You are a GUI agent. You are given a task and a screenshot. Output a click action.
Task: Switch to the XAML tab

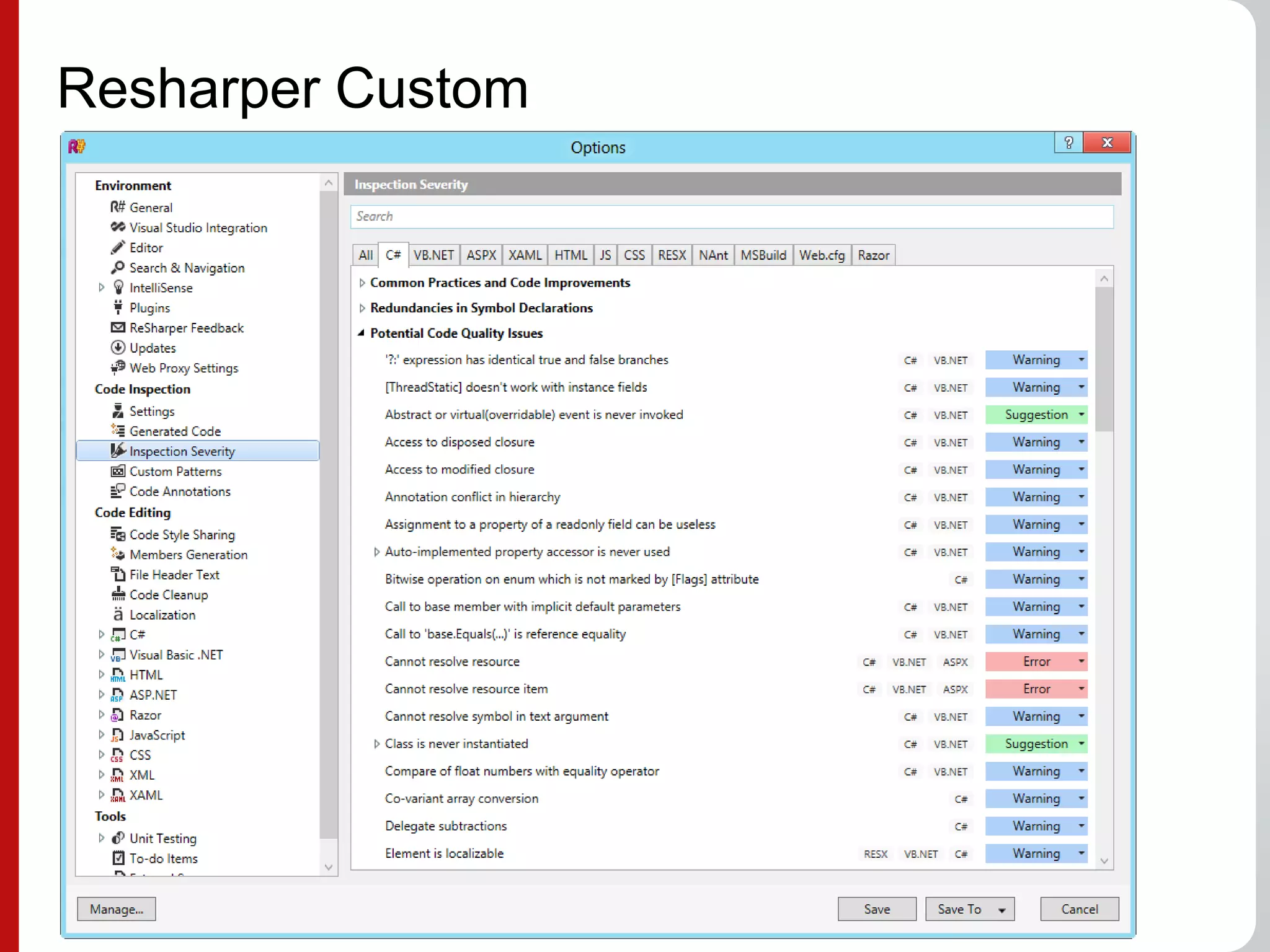click(x=525, y=255)
